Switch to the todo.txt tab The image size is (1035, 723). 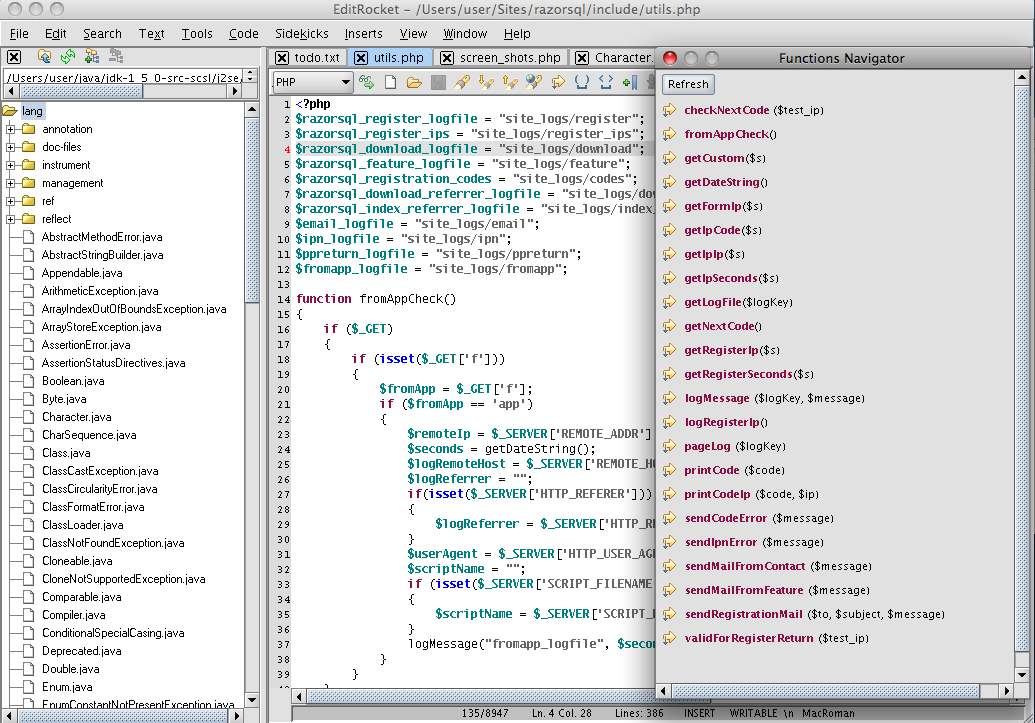click(316, 58)
